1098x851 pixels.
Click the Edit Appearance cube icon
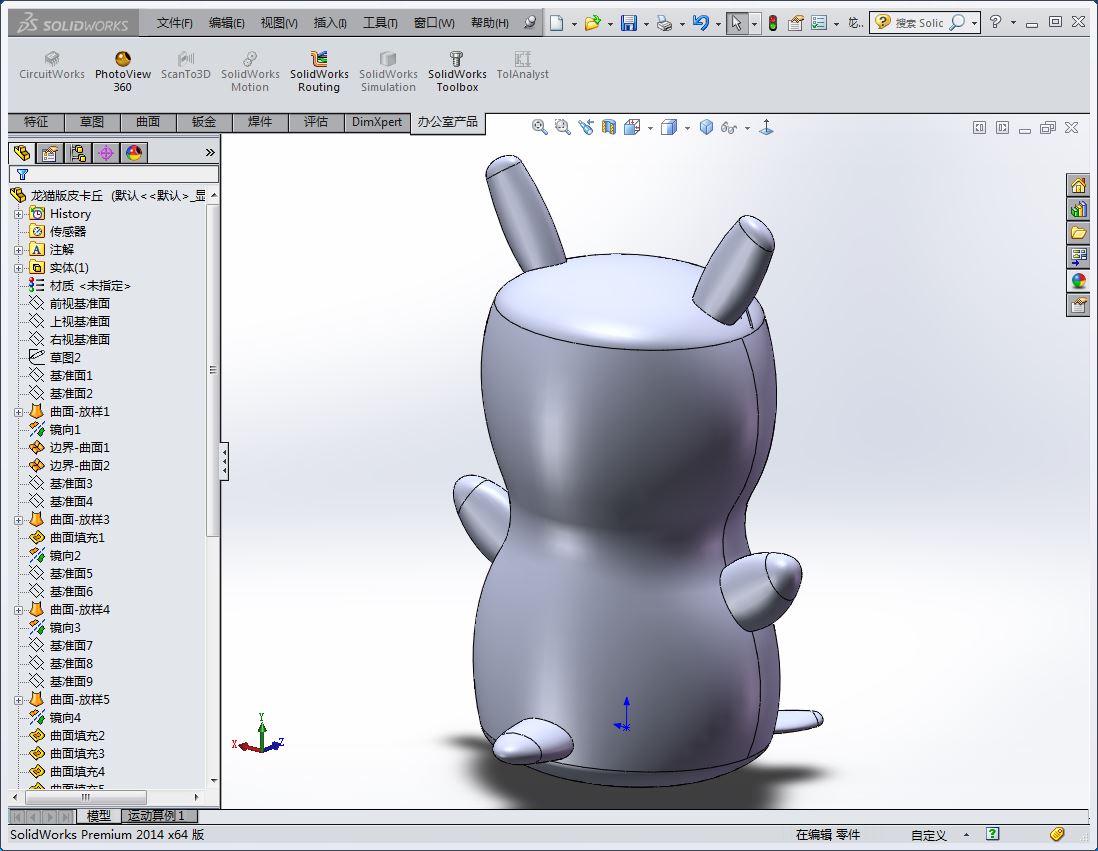(x=707, y=127)
